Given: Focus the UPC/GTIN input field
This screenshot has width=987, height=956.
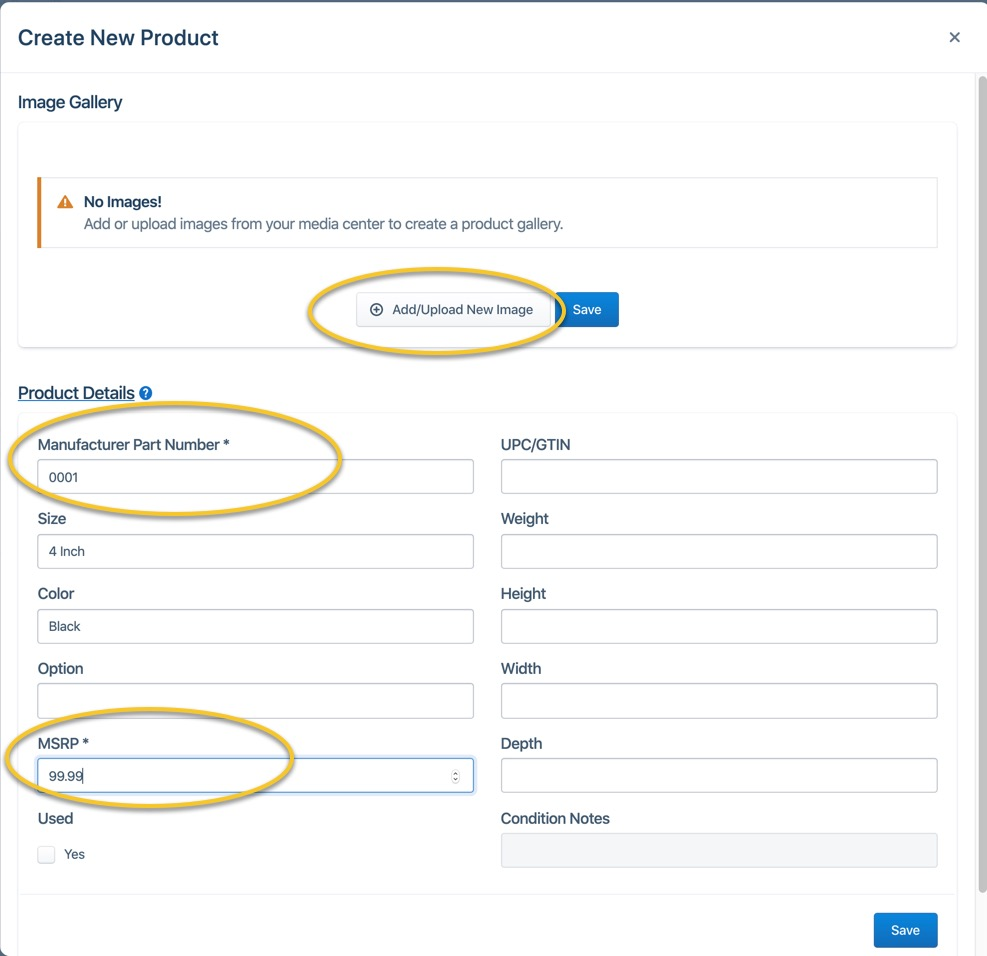Looking at the screenshot, I should coord(718,477).
